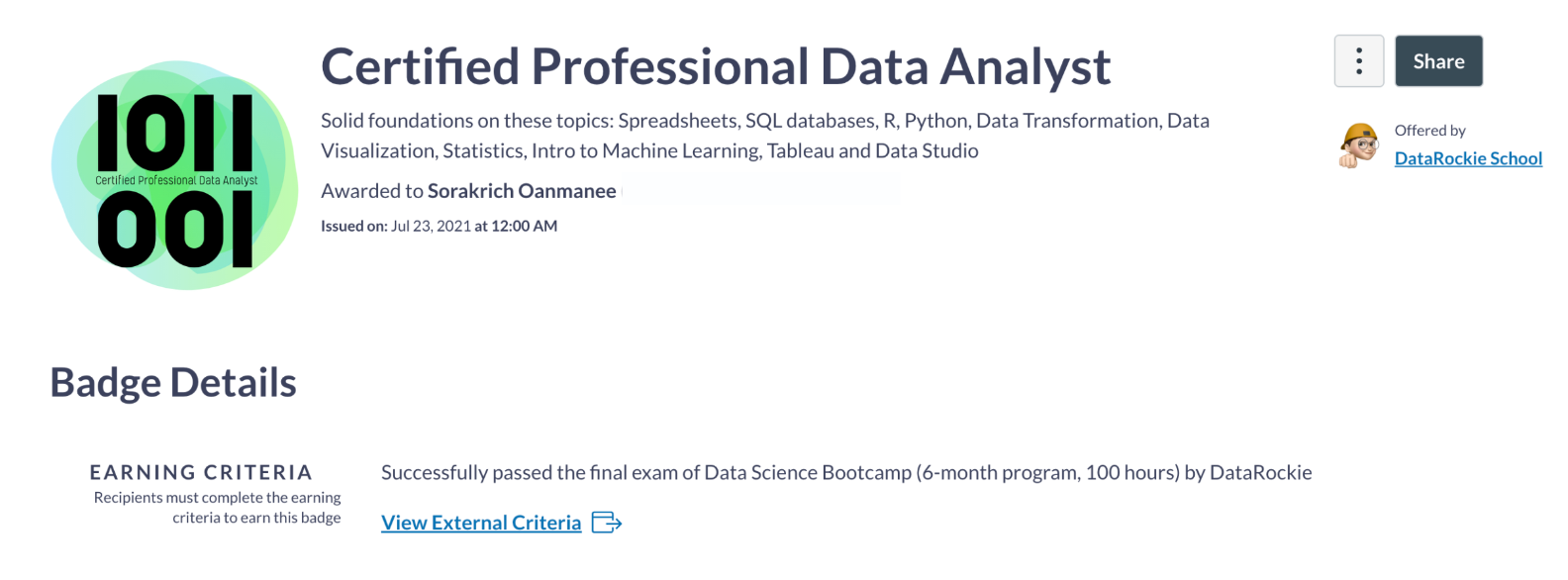This screenshot has height=580, width=1568.
Task: Click the "Awarded to" text
Action: click(371, 191)
